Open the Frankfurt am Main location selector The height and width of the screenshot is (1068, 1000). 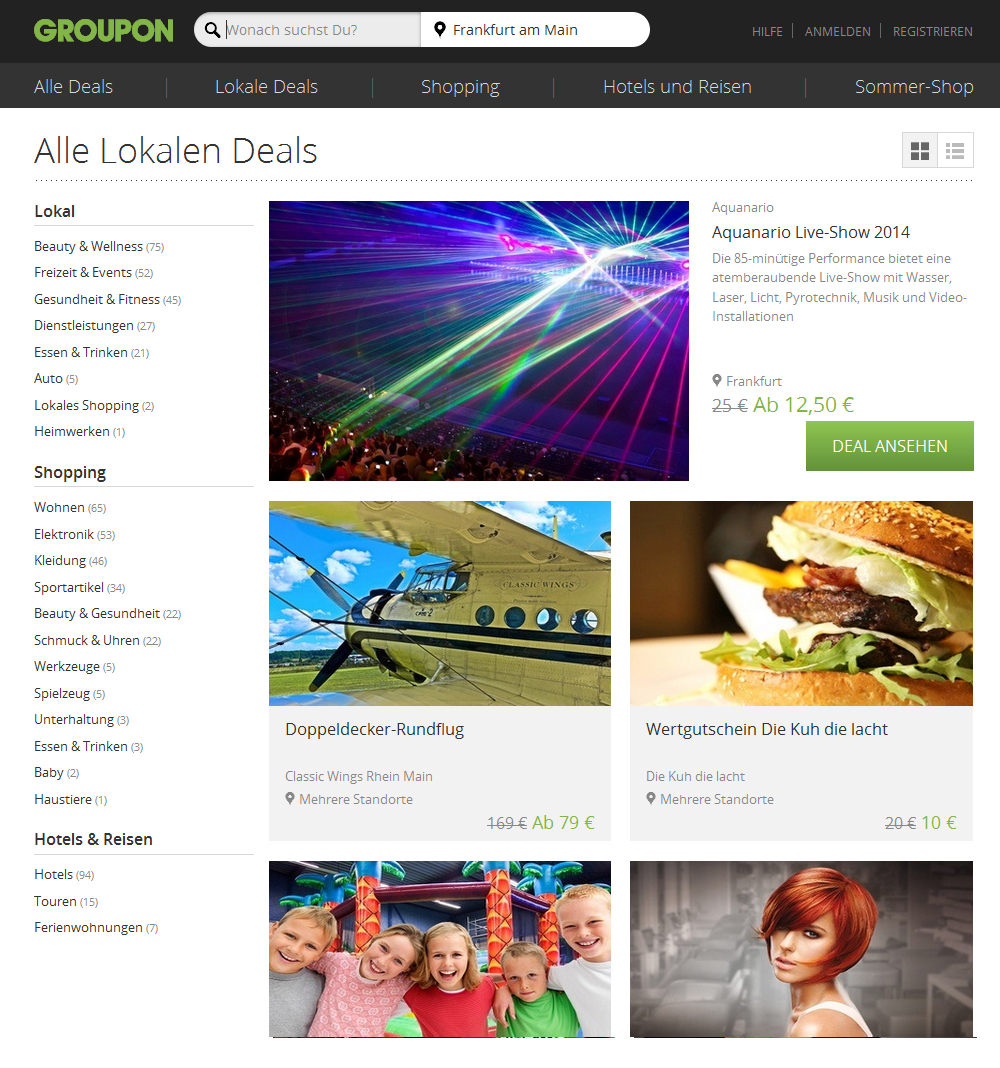click(535, 30)
